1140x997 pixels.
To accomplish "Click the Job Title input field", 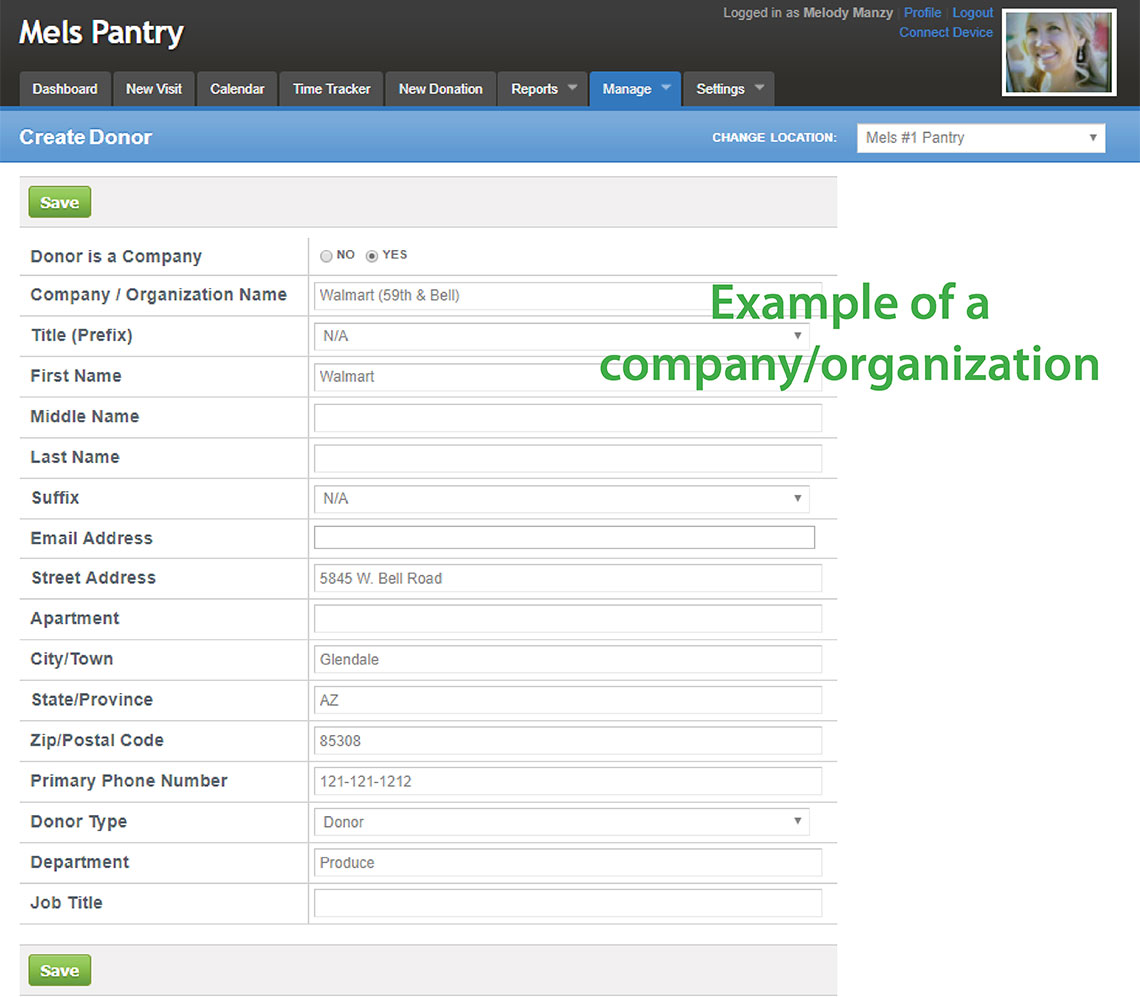I will 568,904.
